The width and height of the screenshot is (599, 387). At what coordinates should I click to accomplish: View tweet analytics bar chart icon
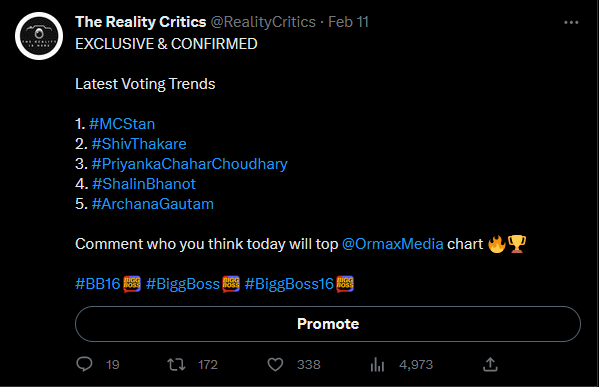[x=377, y=364]
